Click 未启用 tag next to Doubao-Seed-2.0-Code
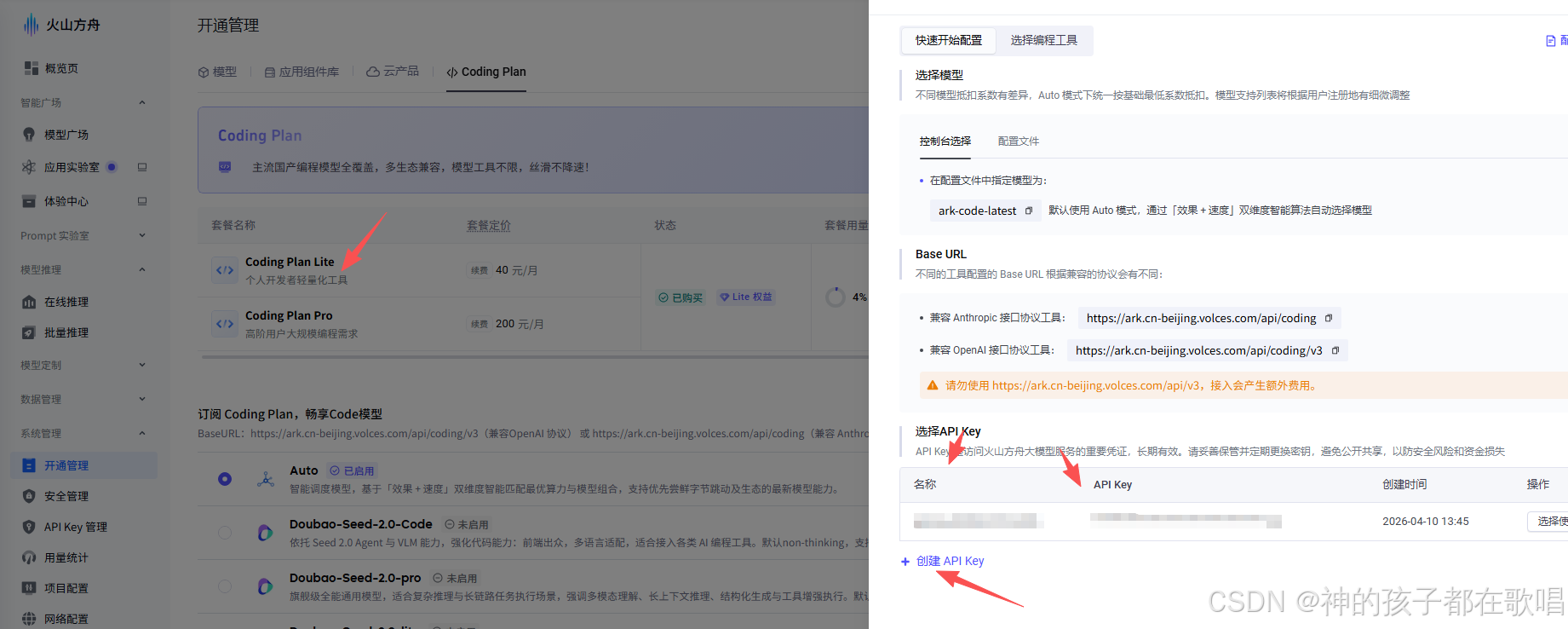Viewport: 1568px width, 629px height. coord(467,524)
